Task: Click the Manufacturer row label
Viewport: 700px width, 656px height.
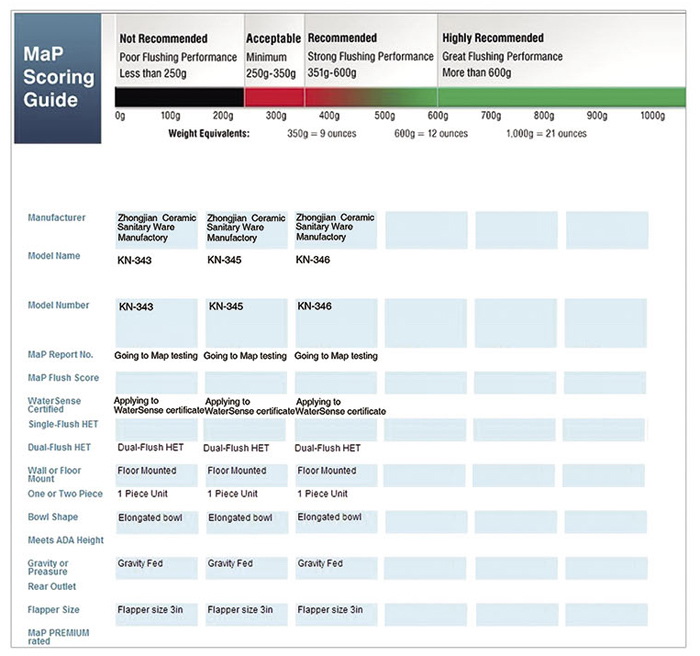Action: pyautogui.click(x=56, y=217)
